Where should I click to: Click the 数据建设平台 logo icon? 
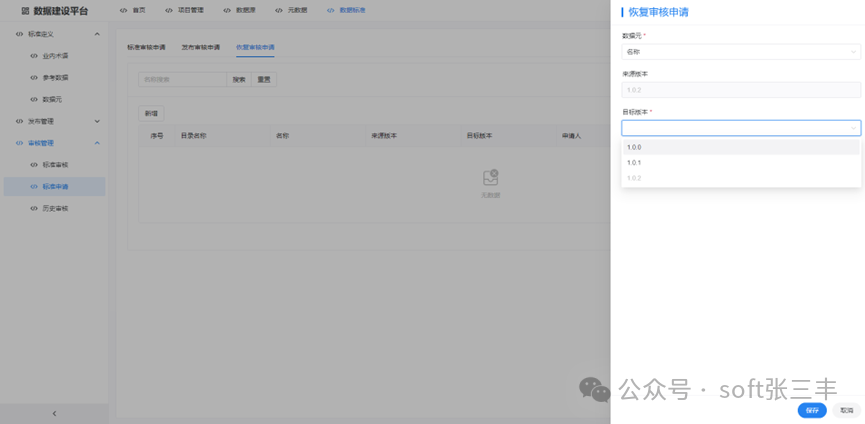pos(25,11)
